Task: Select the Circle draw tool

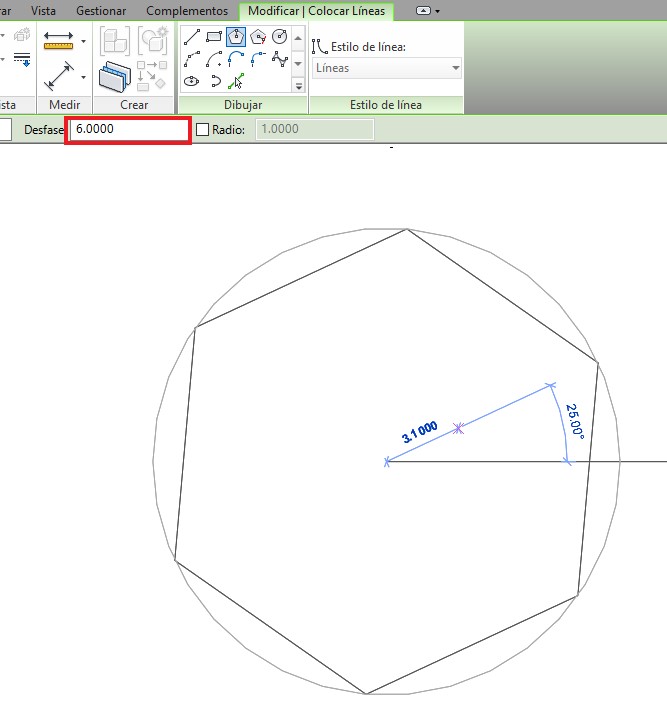Action: (280, 38)
